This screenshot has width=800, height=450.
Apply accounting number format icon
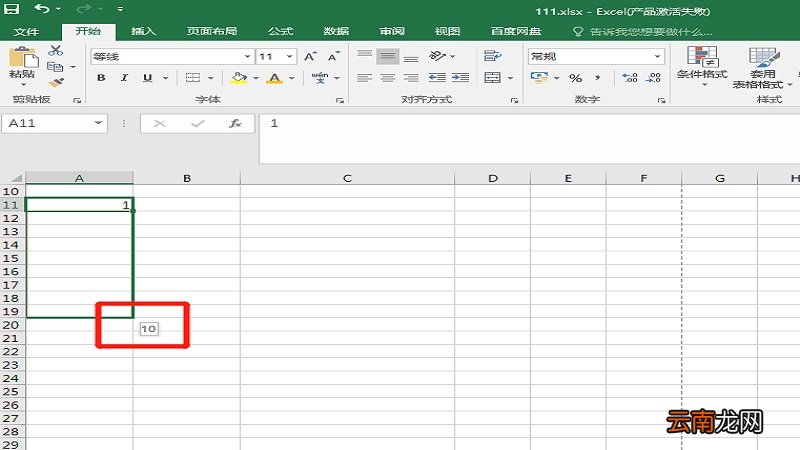pyautogui.click(x=539, y=78)
